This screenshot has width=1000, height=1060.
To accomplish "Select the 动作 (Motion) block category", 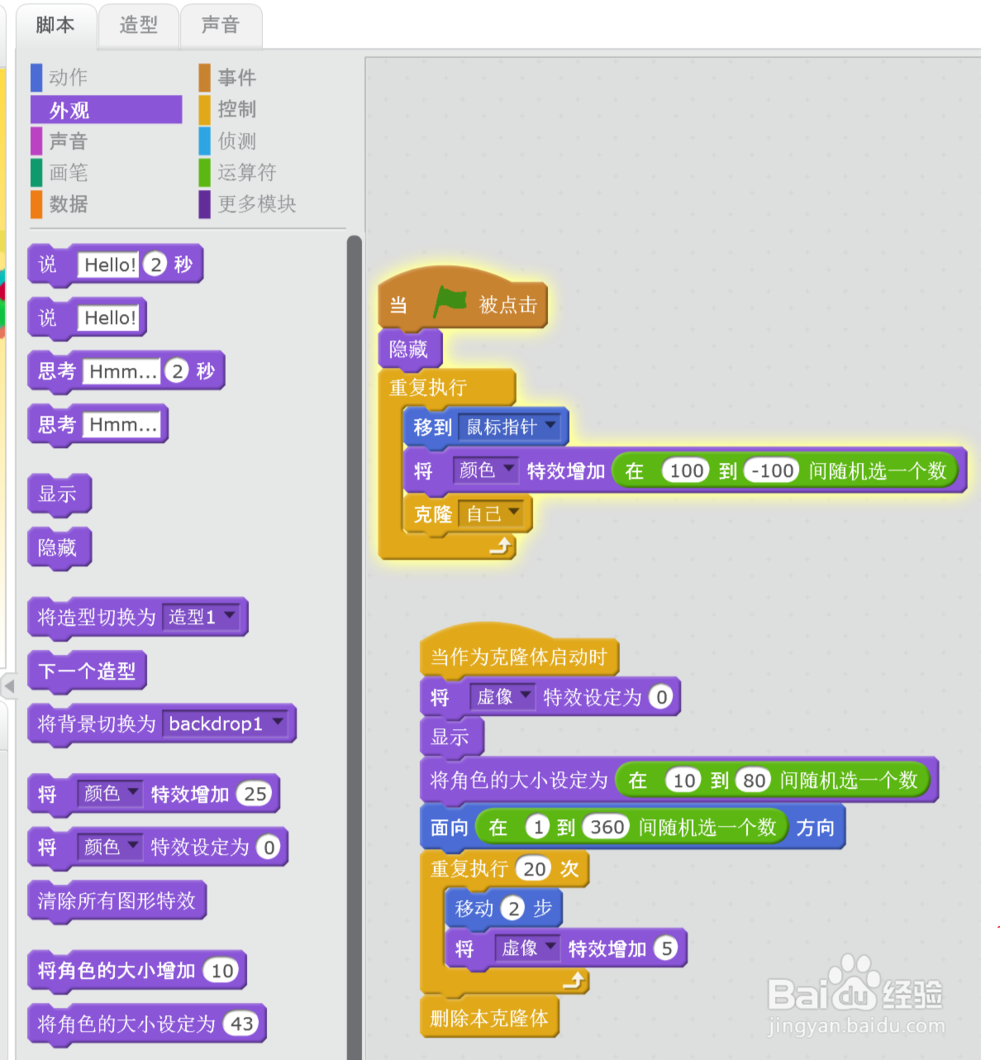I will coord(70,77).
